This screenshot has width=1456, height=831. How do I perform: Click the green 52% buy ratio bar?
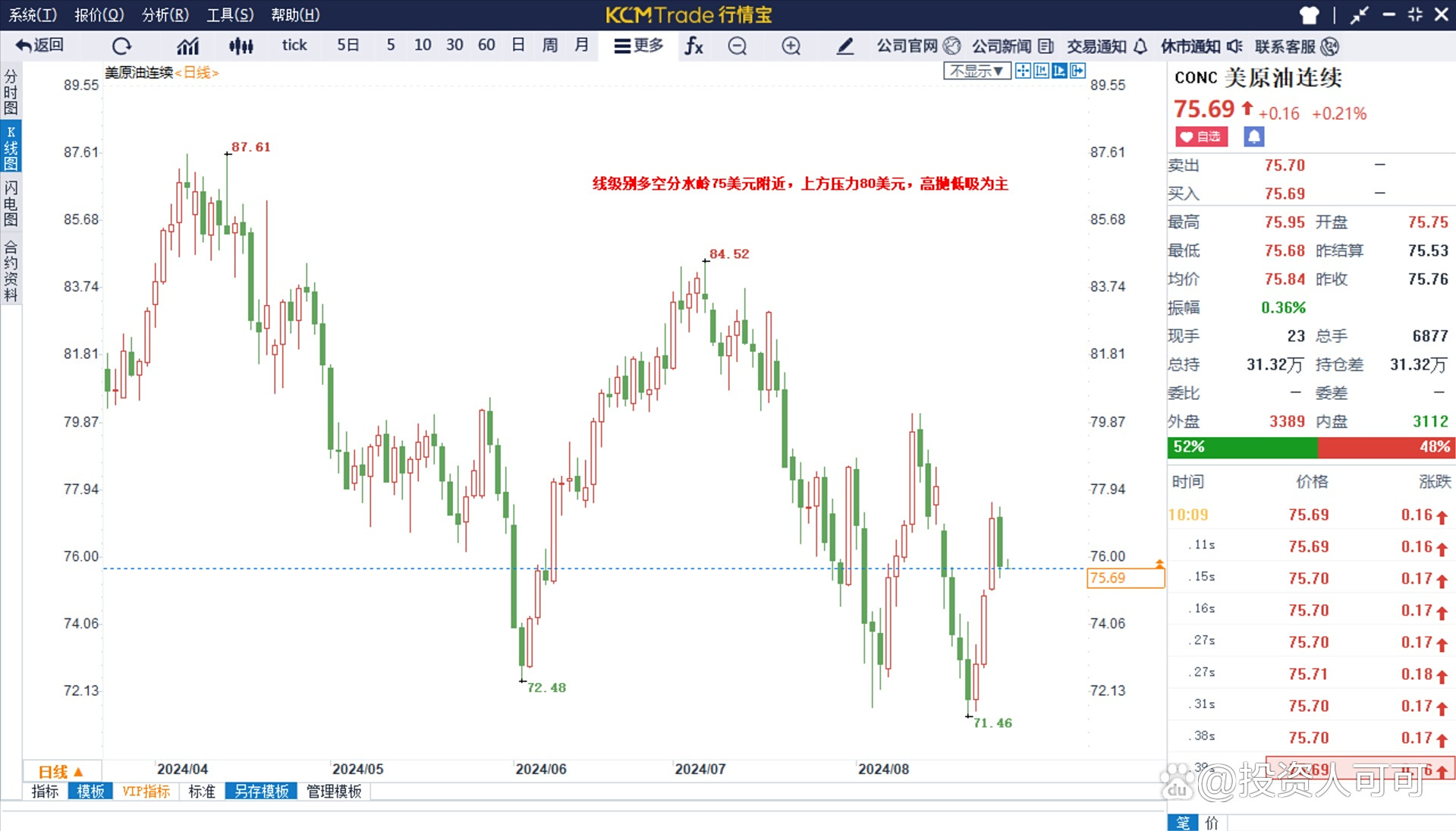pyautogui.click(x=1242, y=447)
